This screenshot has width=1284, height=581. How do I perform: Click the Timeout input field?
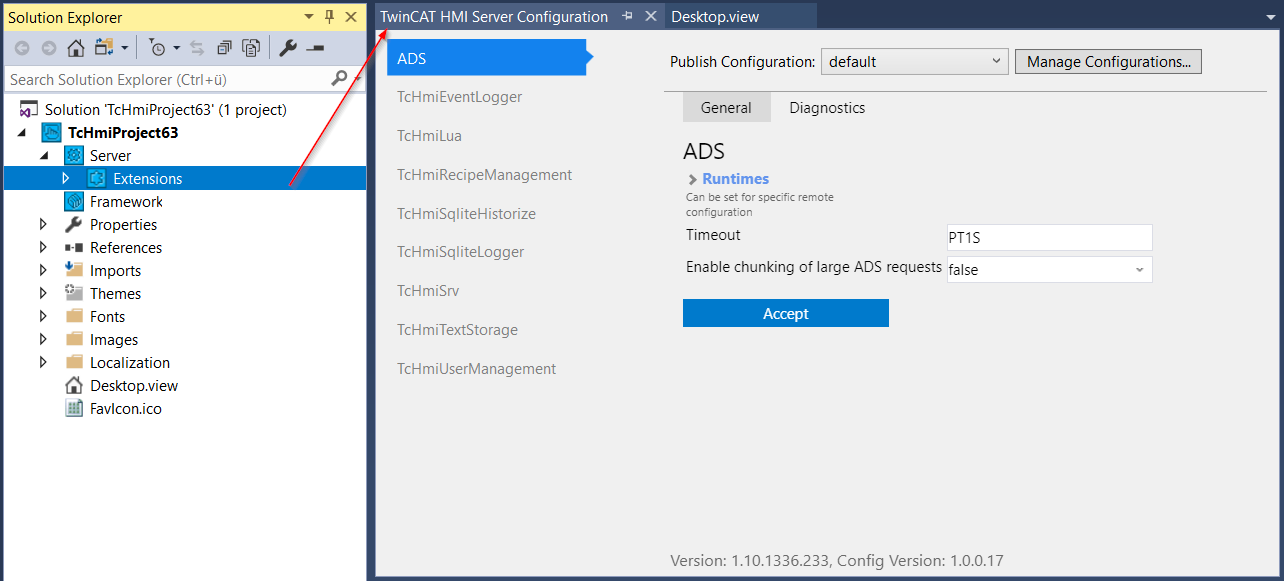click(1049, 238)
